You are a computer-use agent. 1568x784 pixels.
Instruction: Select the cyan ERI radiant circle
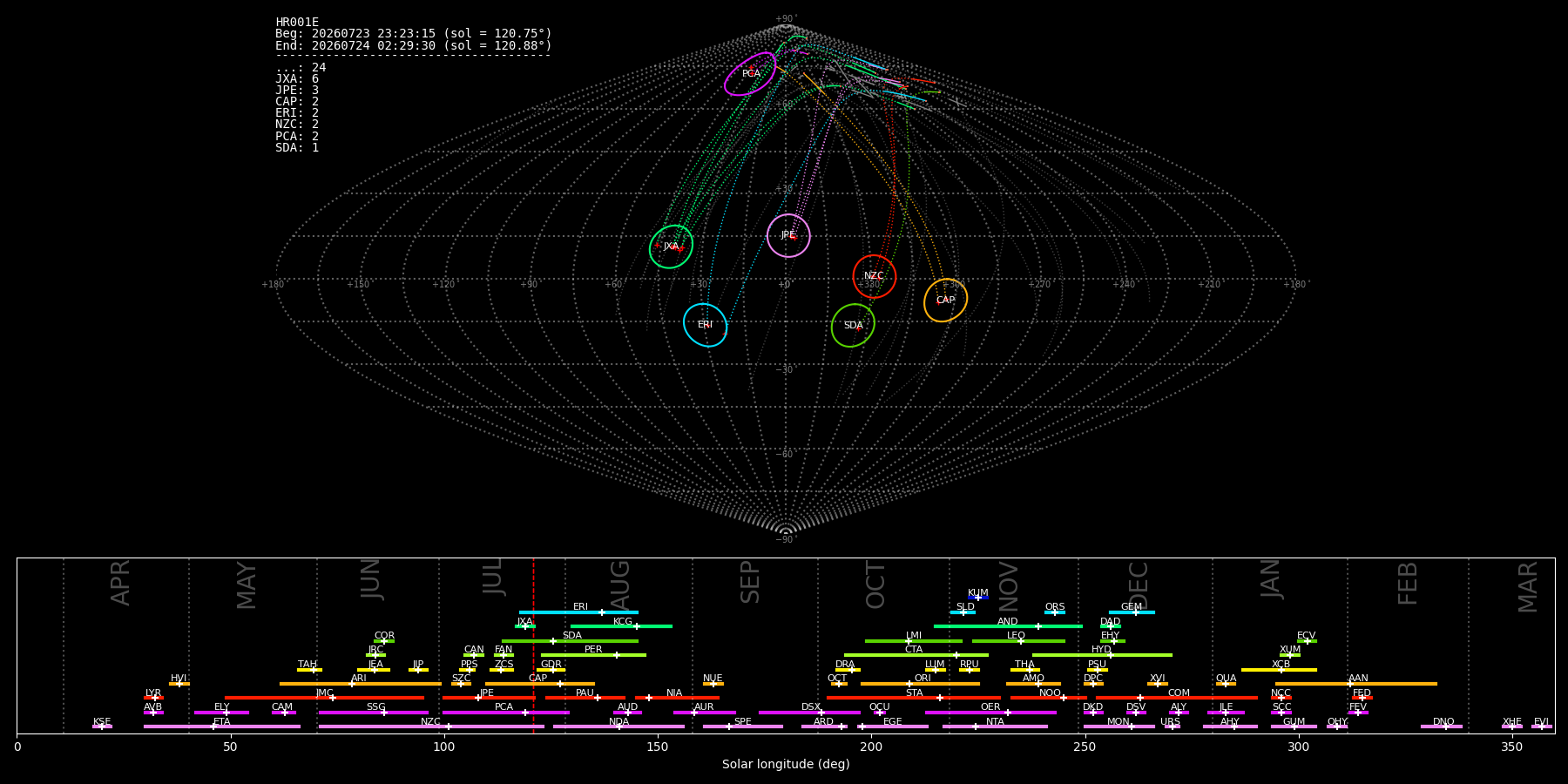(x=706, y=325)
